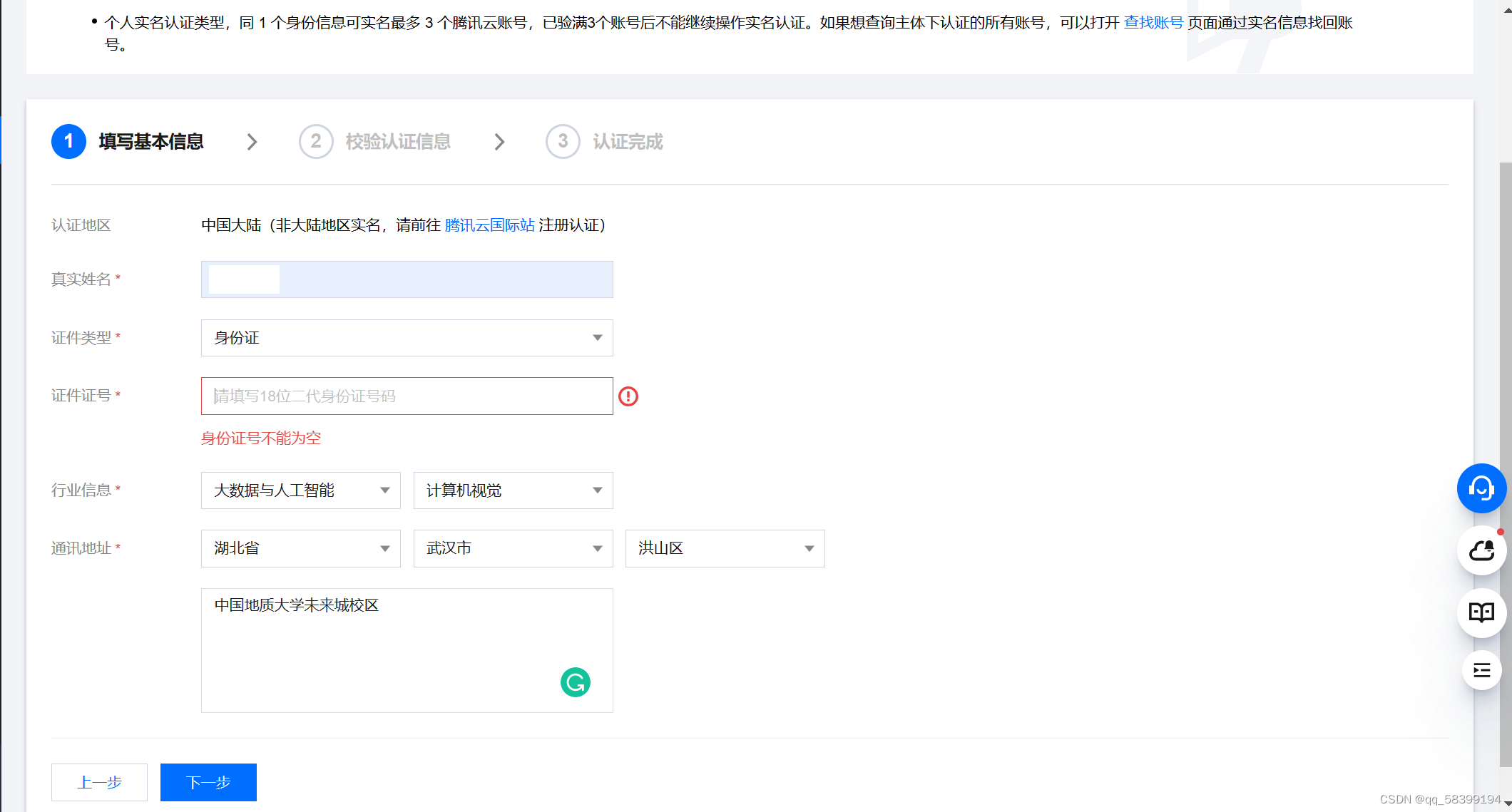This screenshot has width=1512, height=812.
Task: Click the step 1 number circle
Action: pyautogui.click(x=68, y=141)
